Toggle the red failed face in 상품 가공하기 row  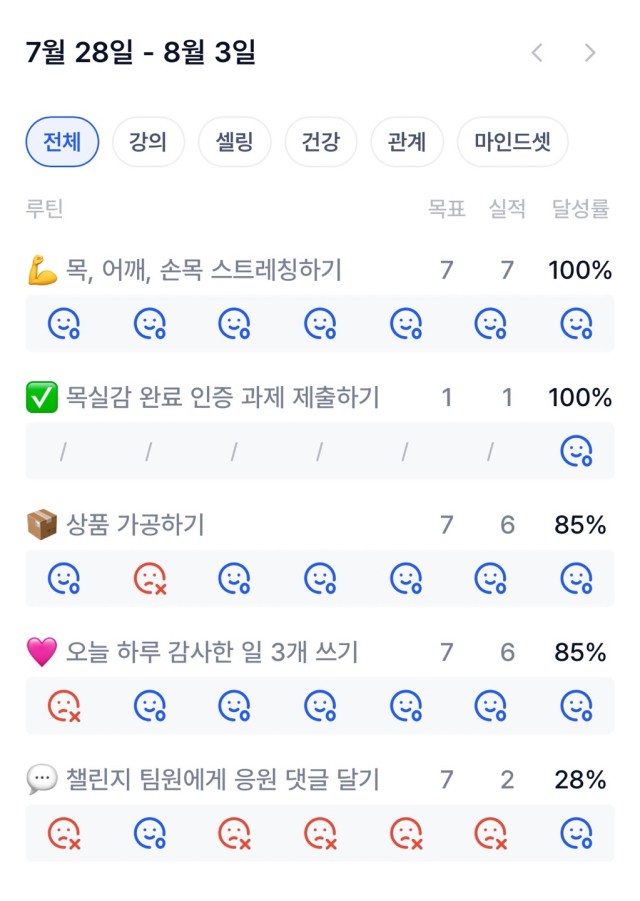pos(149,579)
